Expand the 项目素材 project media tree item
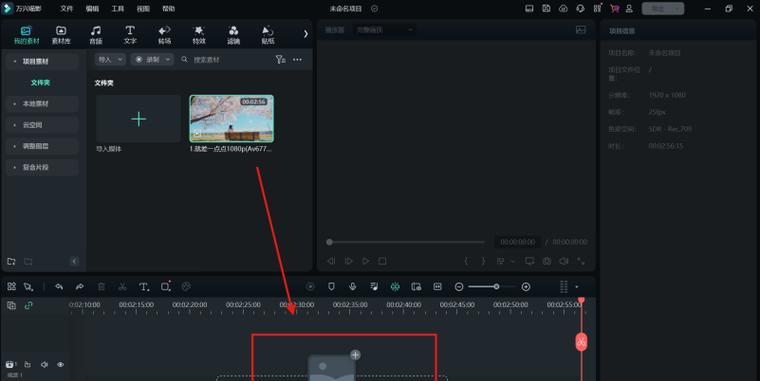This screenshot has width=760, height=381. 42,62
